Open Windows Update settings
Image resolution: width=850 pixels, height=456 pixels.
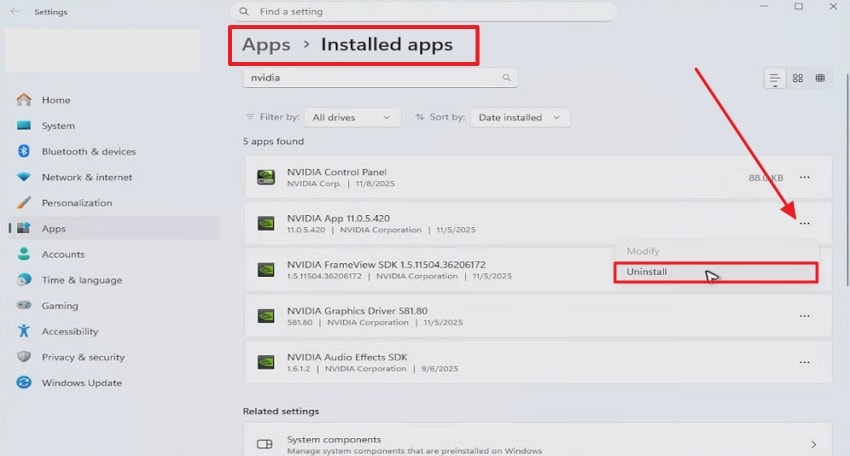click(x=114, y=383)
